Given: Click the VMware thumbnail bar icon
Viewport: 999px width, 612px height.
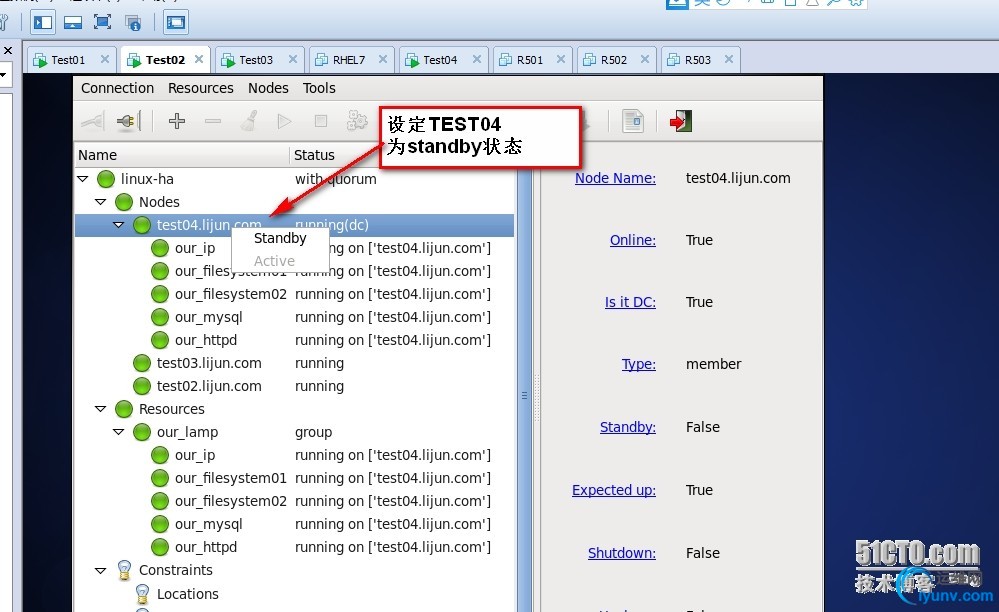Looking at the screenshot, I should [73, 22].
